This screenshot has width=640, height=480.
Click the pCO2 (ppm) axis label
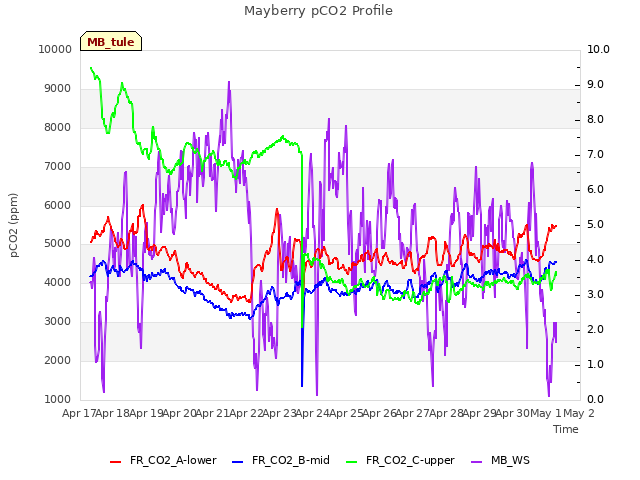(13, 225)
